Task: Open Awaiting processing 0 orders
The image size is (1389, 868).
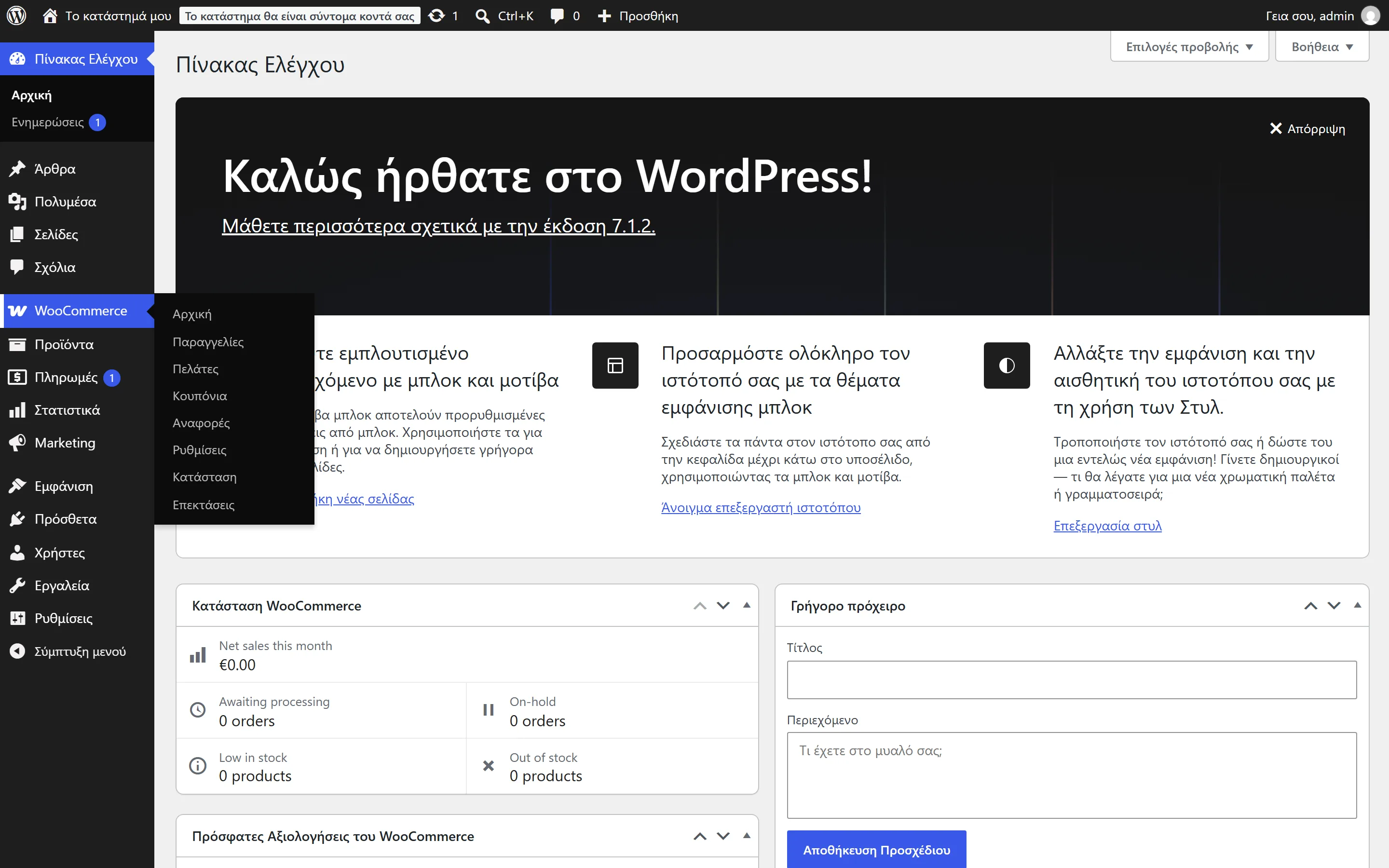Action: coord(321,711)
